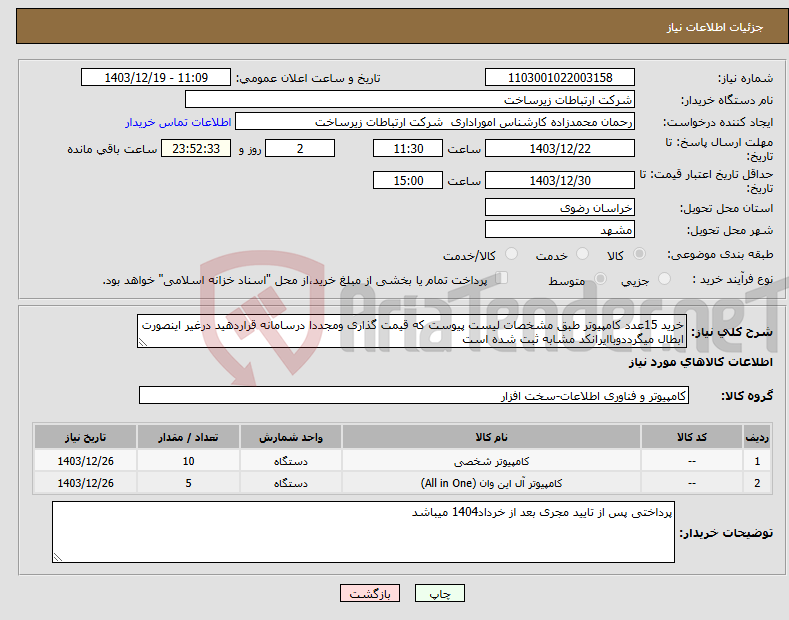Click the resize handle of description text area
The height and width of the screenshot is (620, 789).
coord(143,342)
